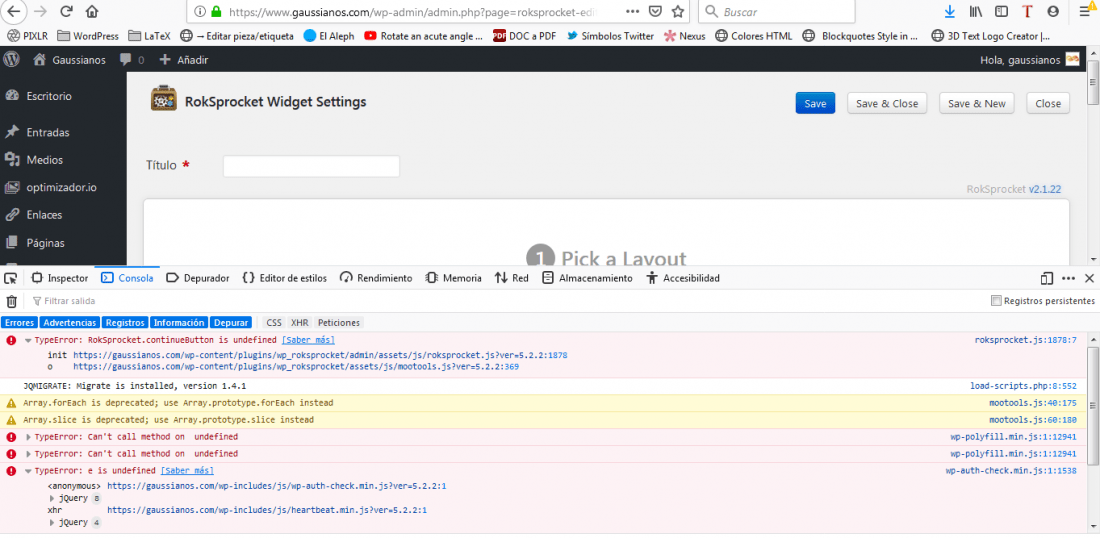Image resolution: width=1100 pixels, height=538 pixels.
Task: Click the Buscar browser search box
Action: 777,11
